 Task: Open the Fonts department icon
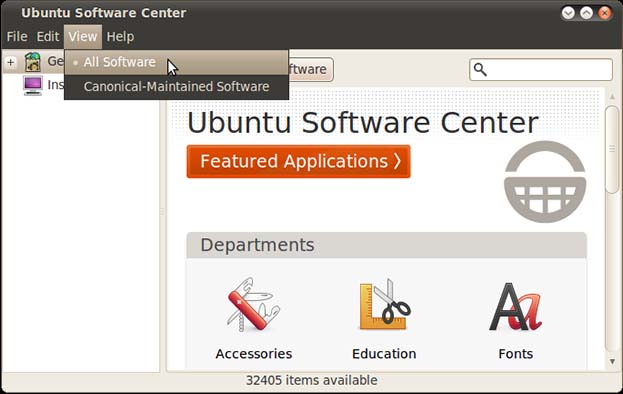pos(516,307)
